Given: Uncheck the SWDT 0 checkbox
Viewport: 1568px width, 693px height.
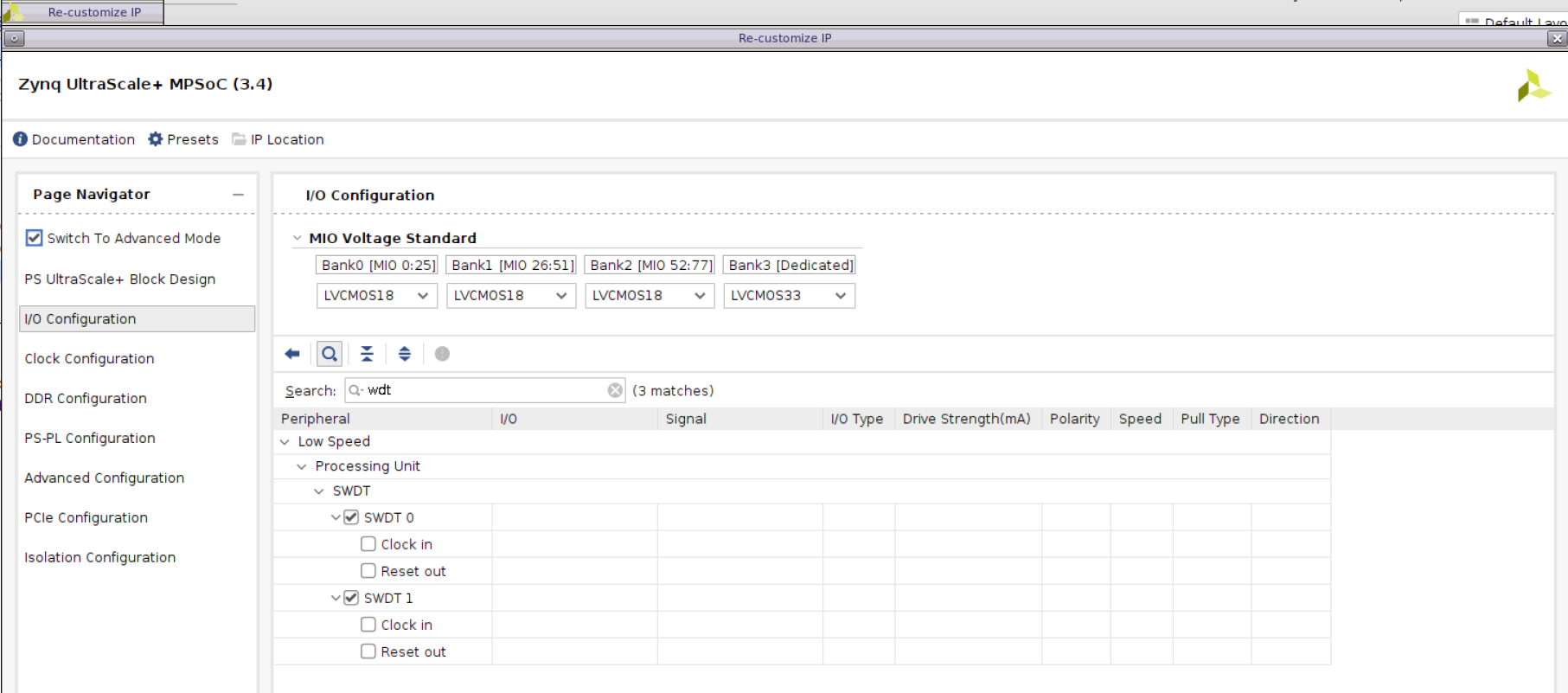Looking at the screenshot, I should (351, 517).
